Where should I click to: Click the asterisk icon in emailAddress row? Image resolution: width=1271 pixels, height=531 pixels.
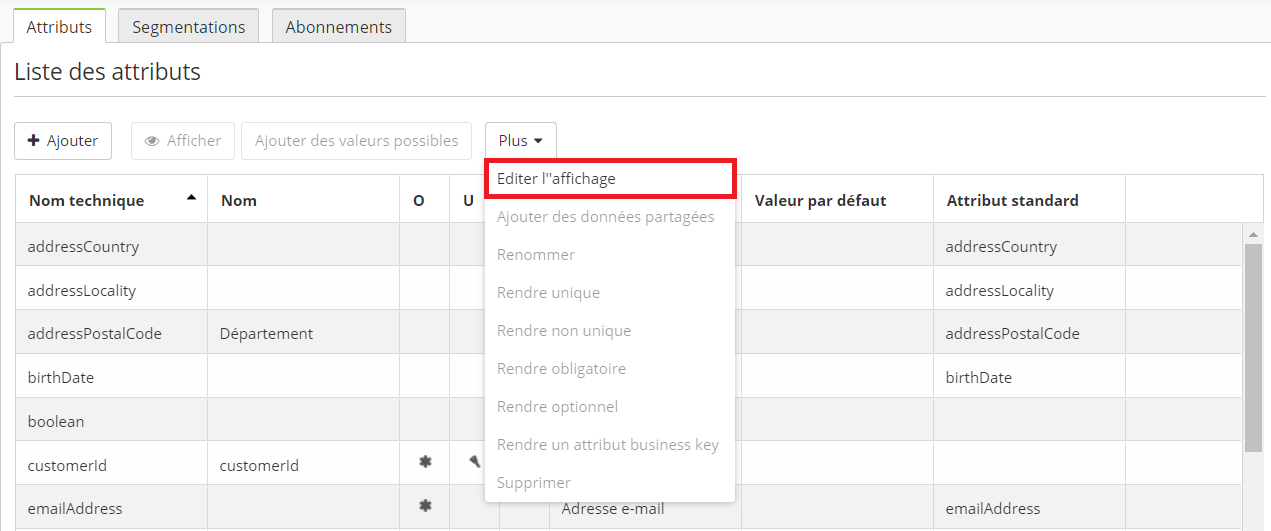[425, 506]
